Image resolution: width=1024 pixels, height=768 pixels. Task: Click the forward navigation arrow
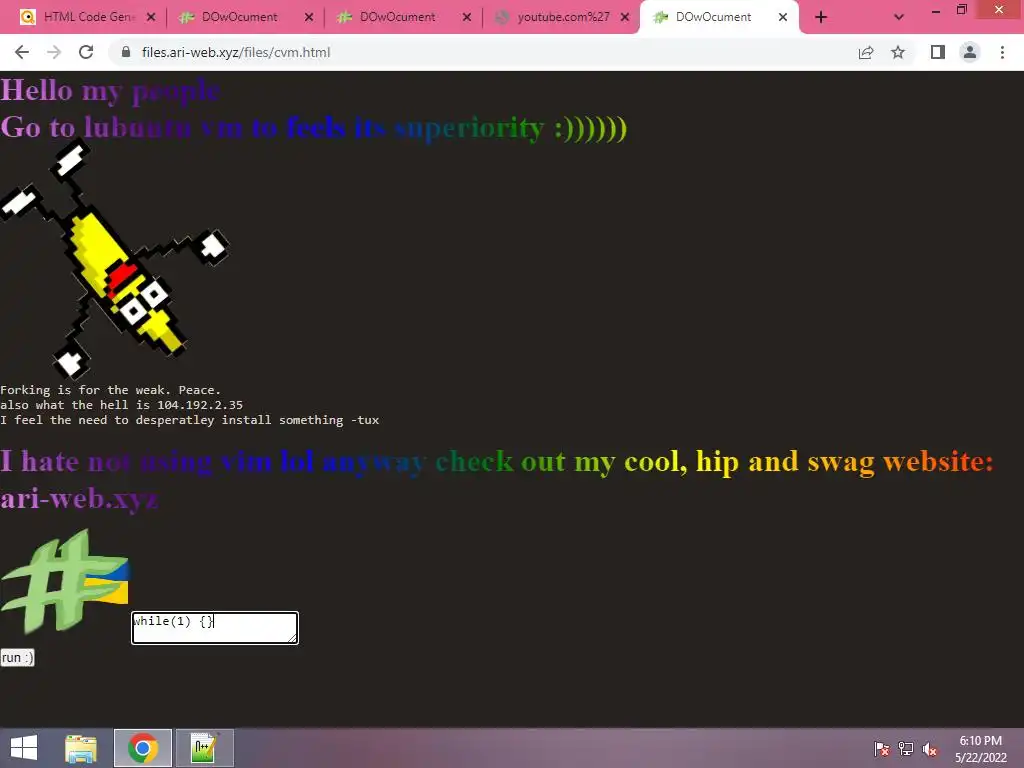point(54,52)
